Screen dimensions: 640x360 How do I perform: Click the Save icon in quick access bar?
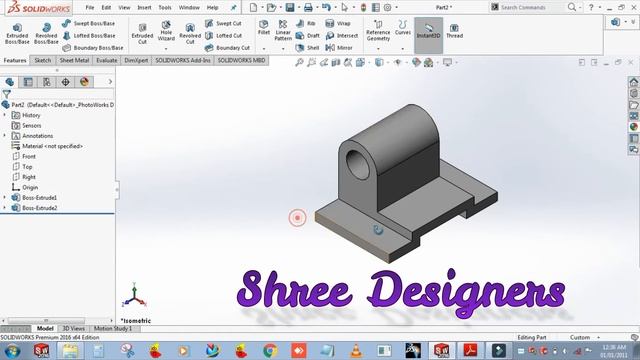coord(290,7)
